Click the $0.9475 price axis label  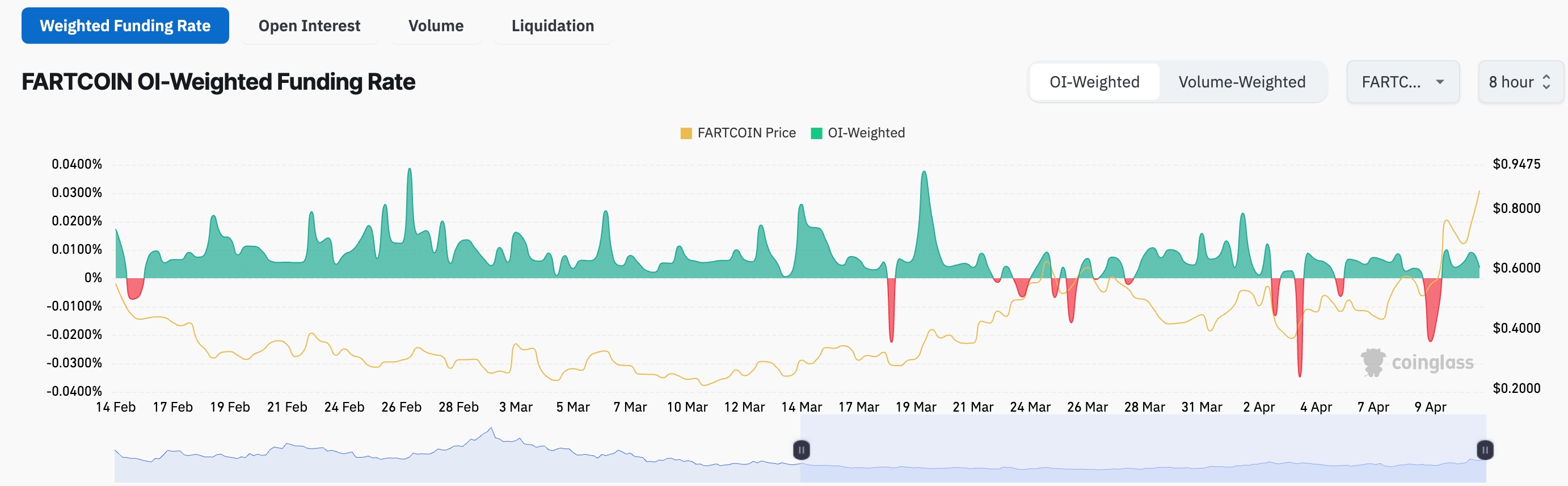[x=1516, y=164]
